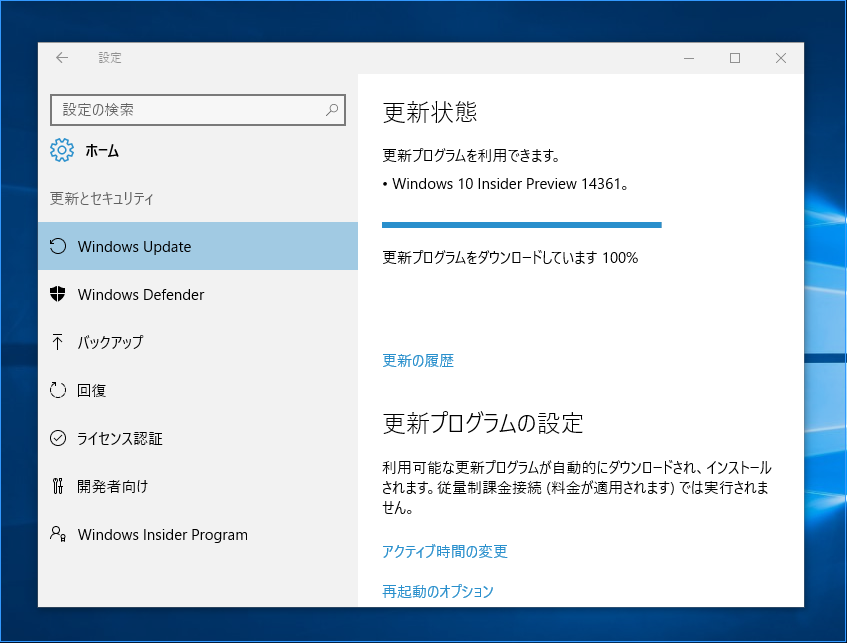847x643 pixels.
Task: Open the 回復 recovery page
Action: pos(198,390)
